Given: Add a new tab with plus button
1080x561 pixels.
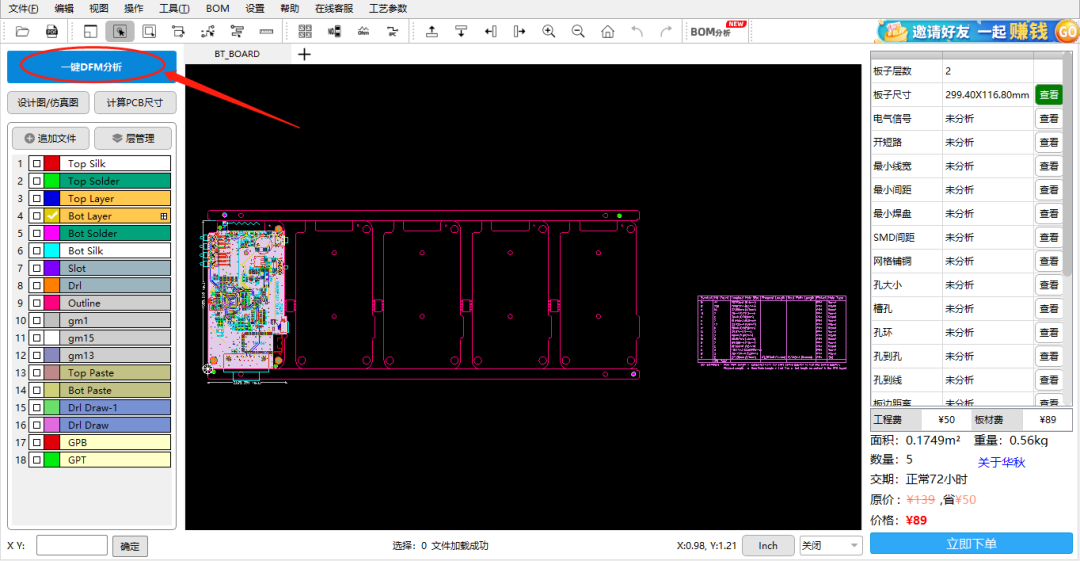Looking at the screenshot, I should (x=305, y=54).
